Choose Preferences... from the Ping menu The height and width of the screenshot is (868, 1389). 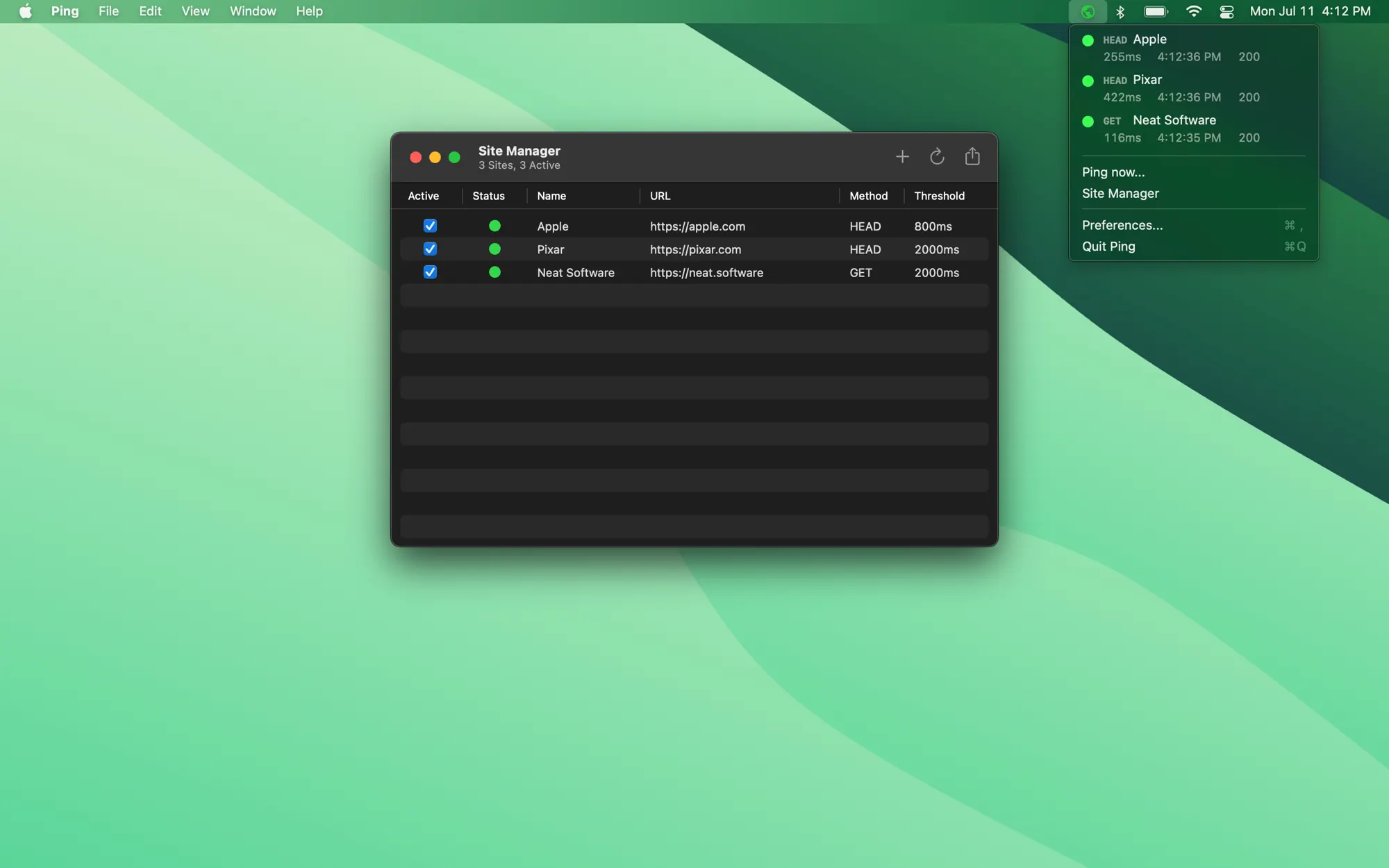(x=1122, y=225)
